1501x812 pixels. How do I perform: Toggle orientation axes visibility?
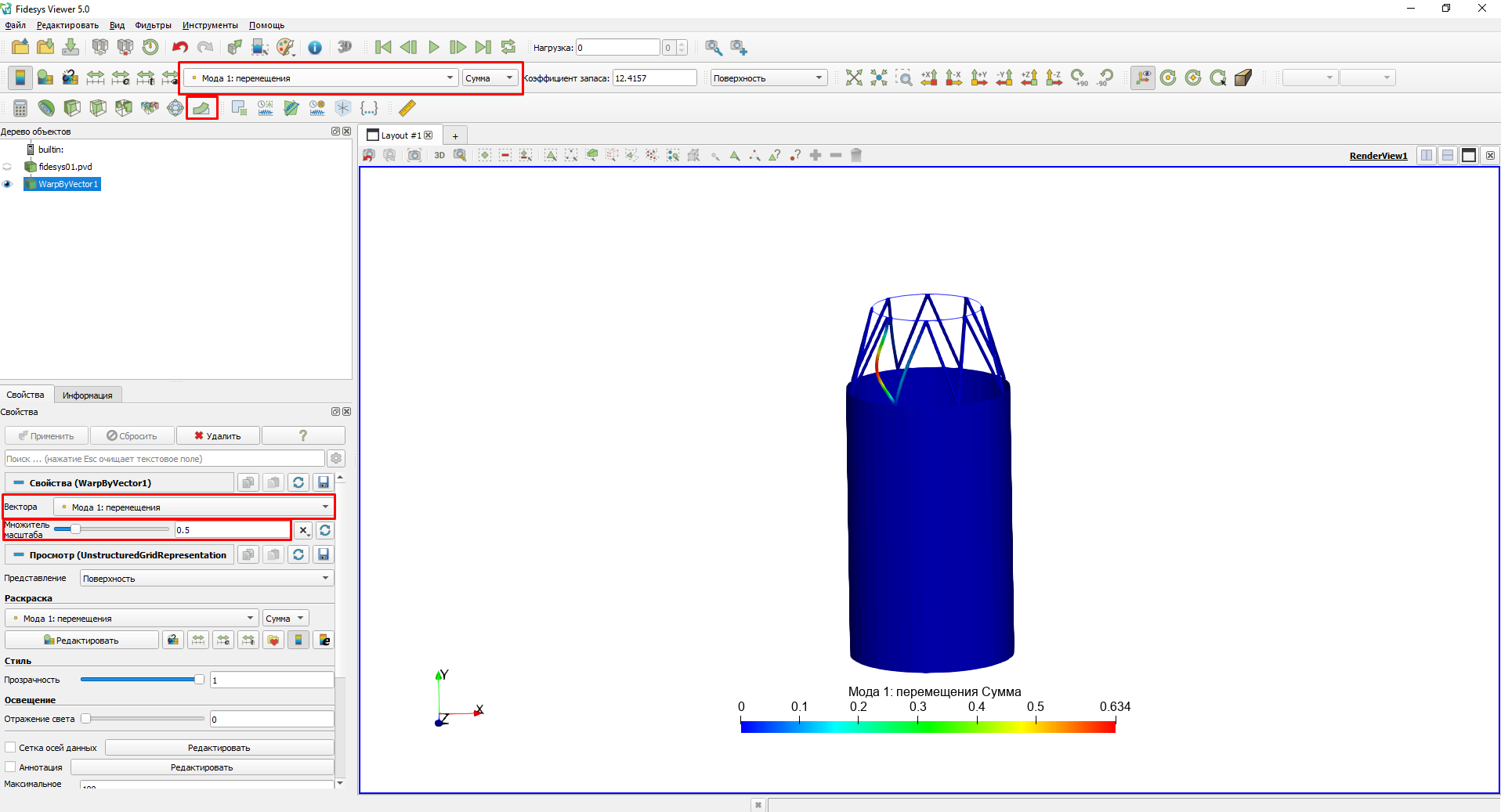click(1143, 78)
